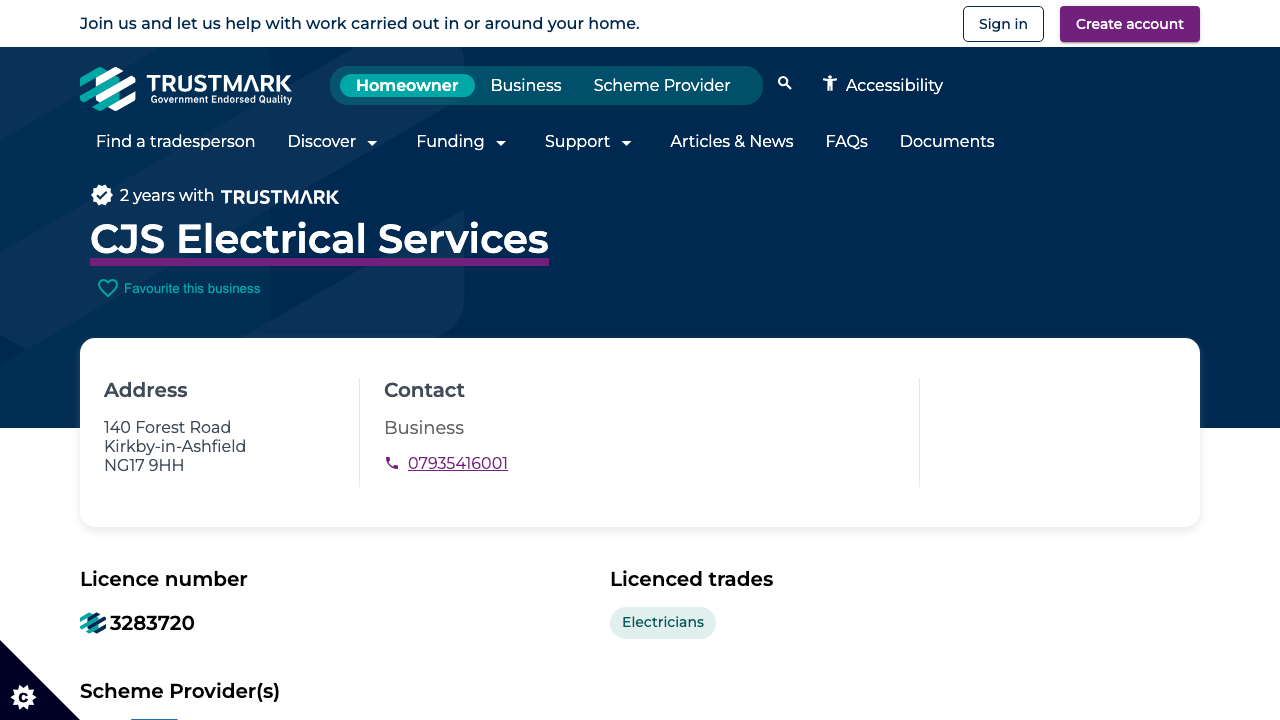Select the Business audience option
This screenshot has height=720, width=1280.
click(525, 85)
